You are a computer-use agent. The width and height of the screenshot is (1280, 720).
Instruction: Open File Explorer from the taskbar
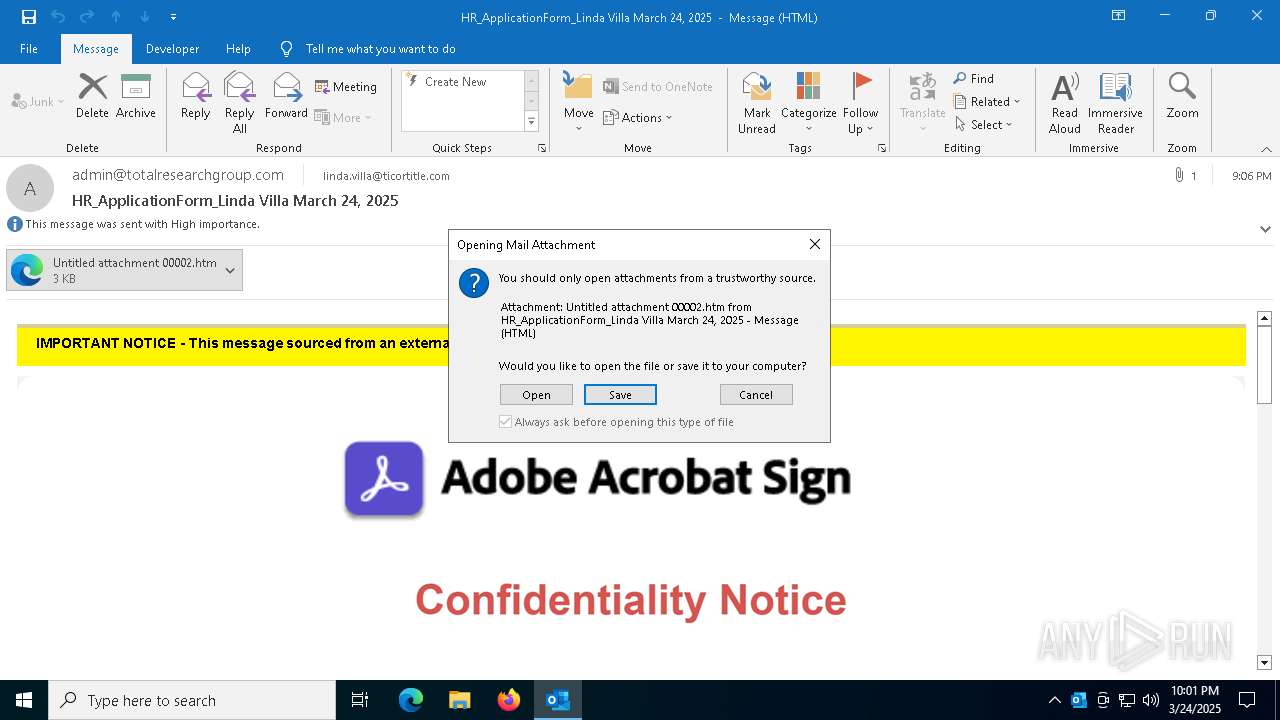click(x=460, y=700)
